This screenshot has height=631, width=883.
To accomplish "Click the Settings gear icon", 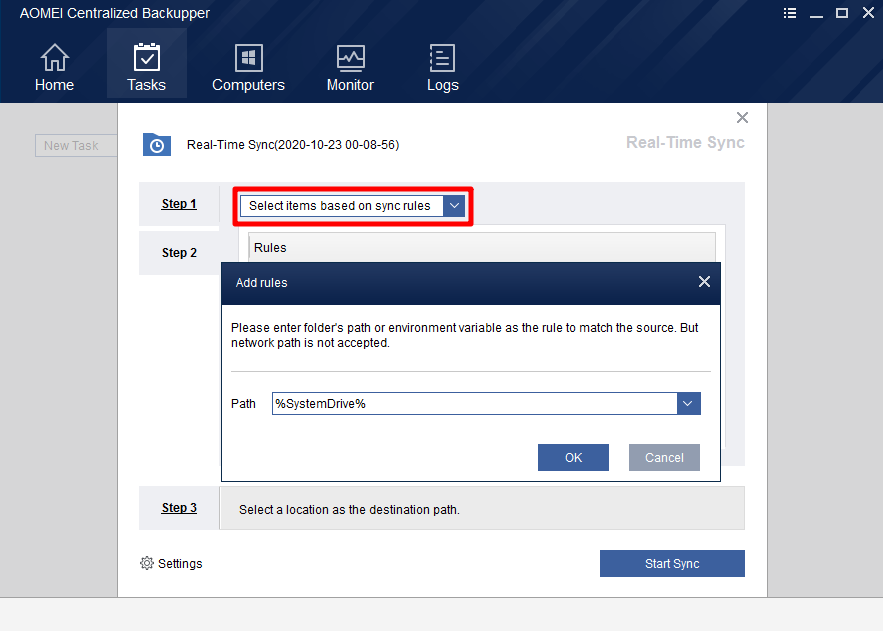I will [146, 563].
